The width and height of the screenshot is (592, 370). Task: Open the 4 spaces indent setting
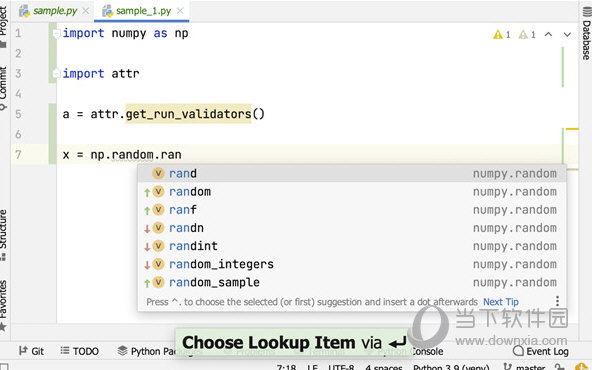(384, 367)
